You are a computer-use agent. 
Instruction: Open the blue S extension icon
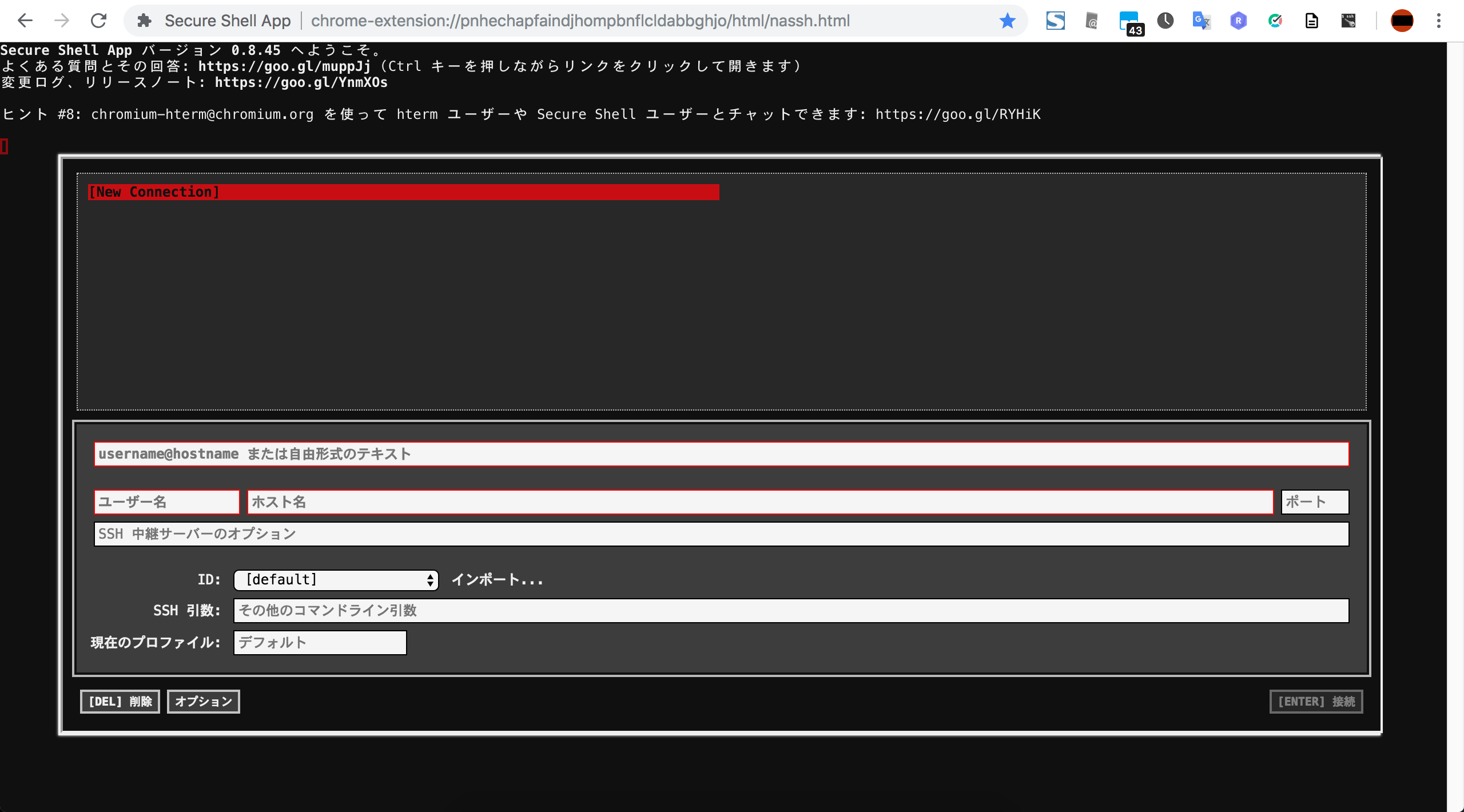click(x=1055, y=21)
